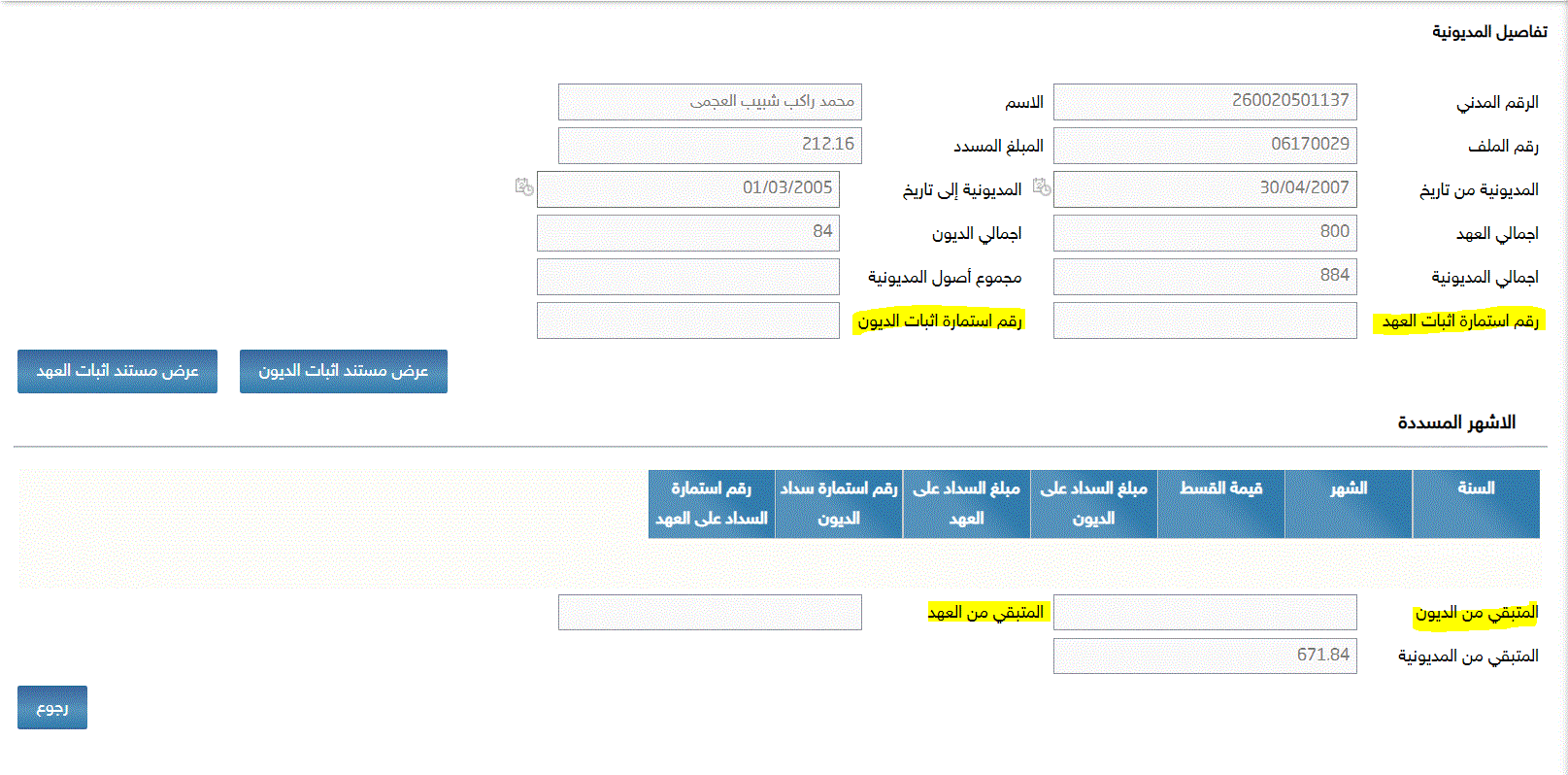Screen dimensions: 1568x775
Task: Click the المبلغ المسدد field showing 212.16
Action: point(710,145)
